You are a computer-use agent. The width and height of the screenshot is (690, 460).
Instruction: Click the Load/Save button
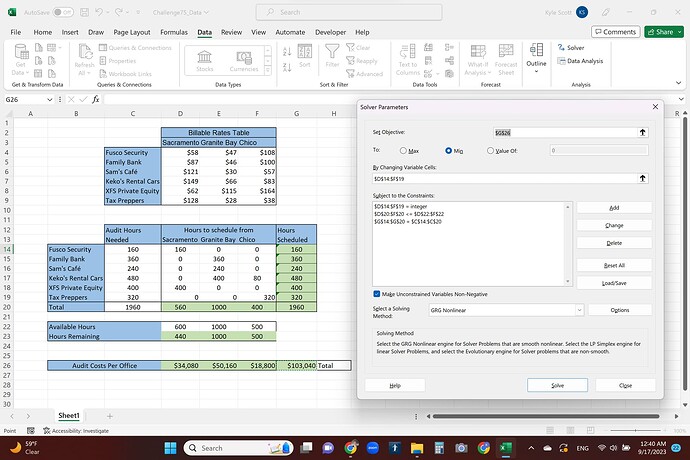coord(614,283)
